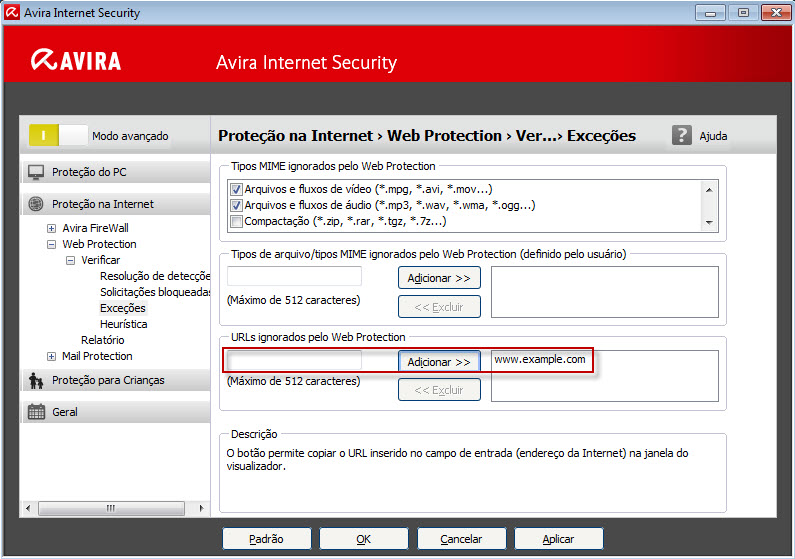
Task: Focus the file type/MIME input field
Action: point(294,276)
